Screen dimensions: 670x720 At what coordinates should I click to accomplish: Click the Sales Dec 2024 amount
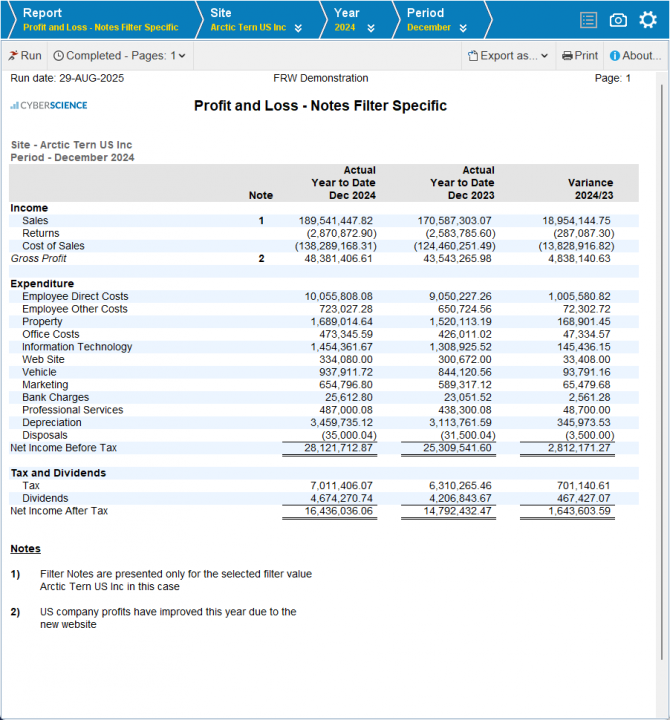point(335,220)
